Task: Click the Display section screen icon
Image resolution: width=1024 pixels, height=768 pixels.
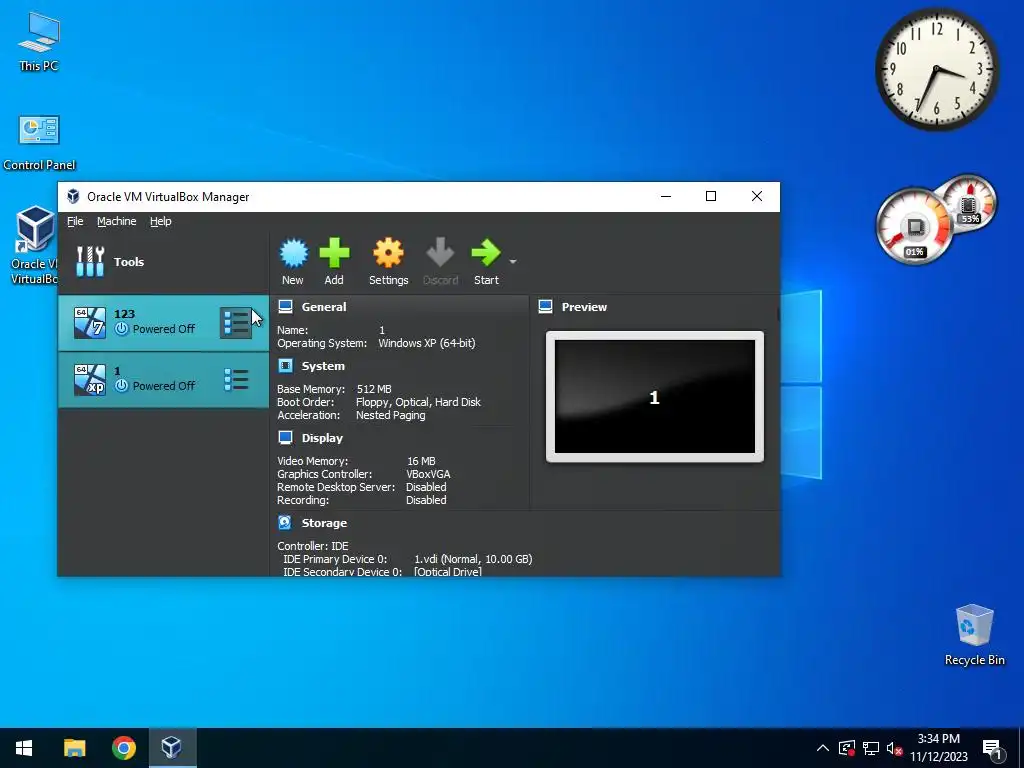Action: pyautogui.click(x=285, y=438)
